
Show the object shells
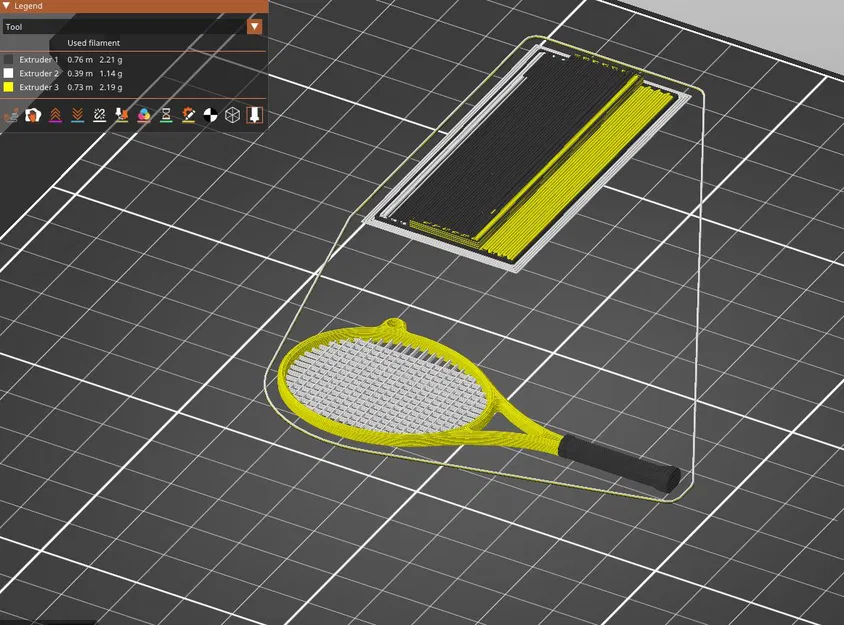(233, 115)
